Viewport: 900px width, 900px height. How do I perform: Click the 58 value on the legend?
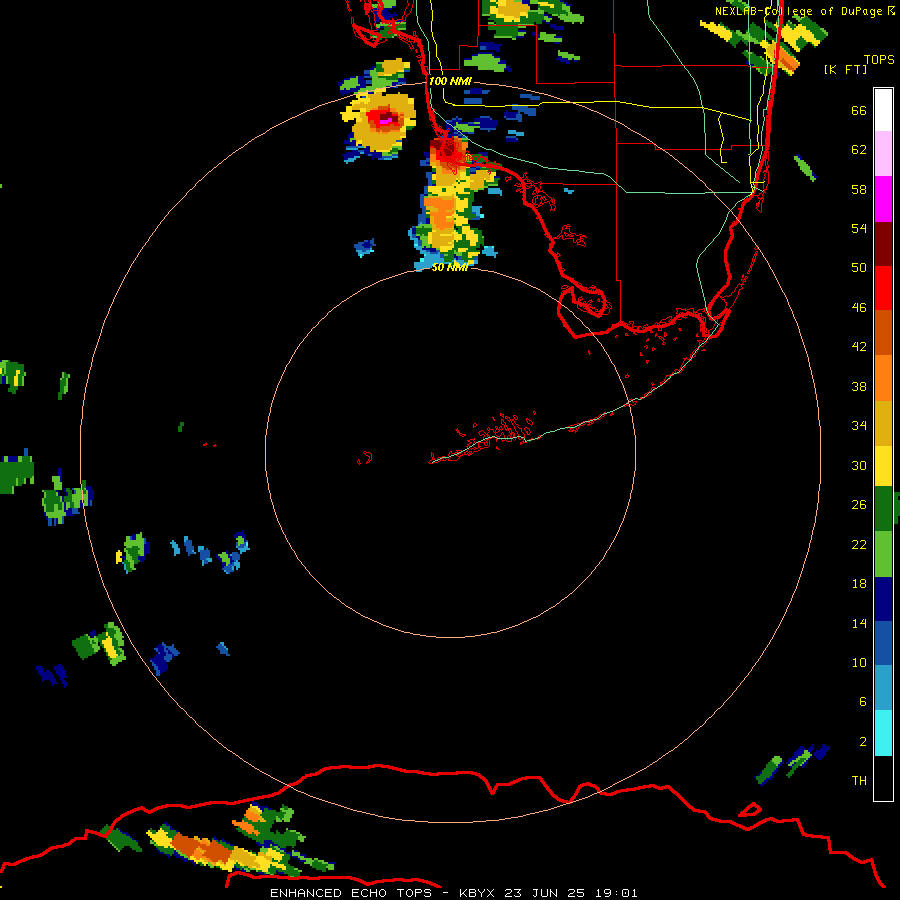pos(859,189)
